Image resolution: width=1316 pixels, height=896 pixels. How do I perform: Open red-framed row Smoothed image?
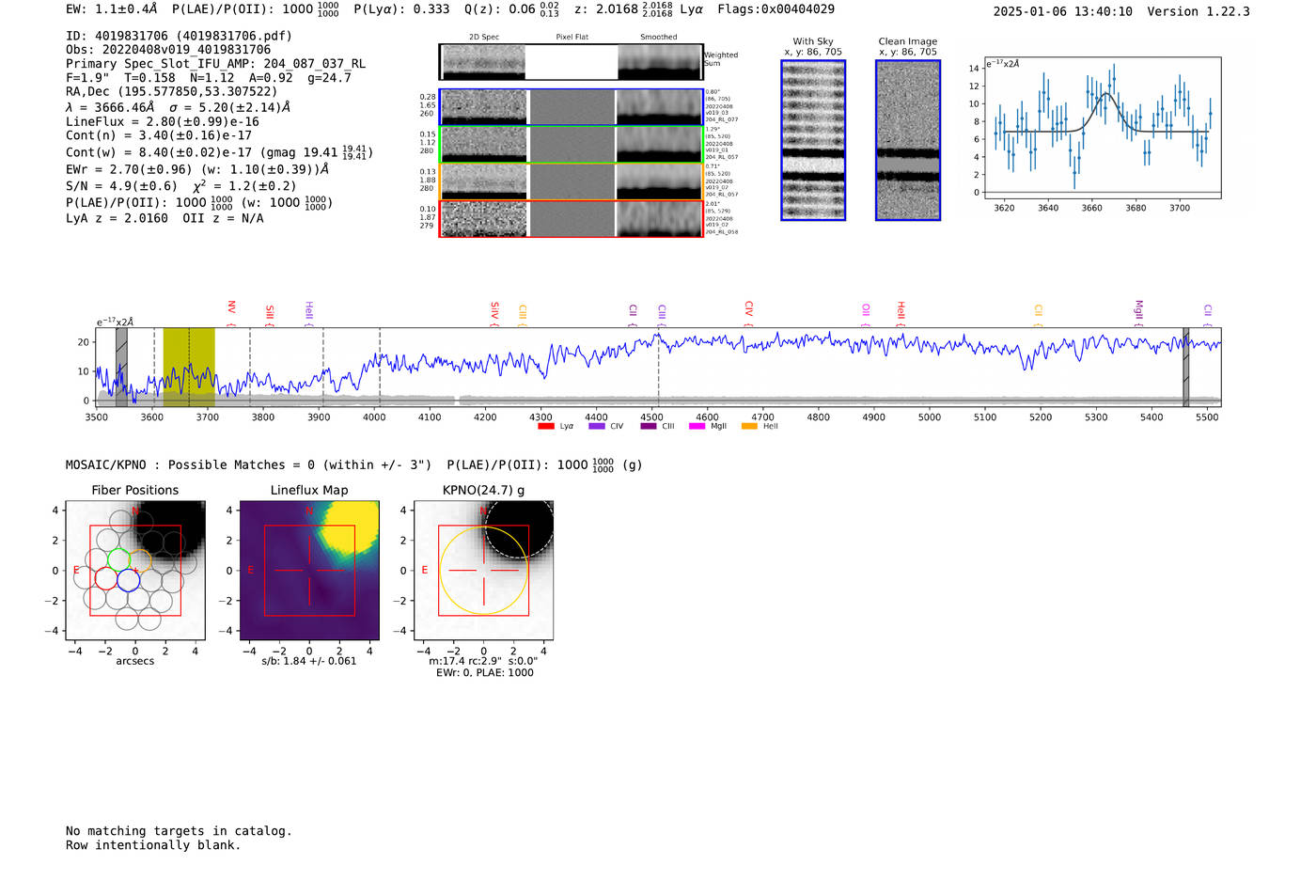click(660, 219)
